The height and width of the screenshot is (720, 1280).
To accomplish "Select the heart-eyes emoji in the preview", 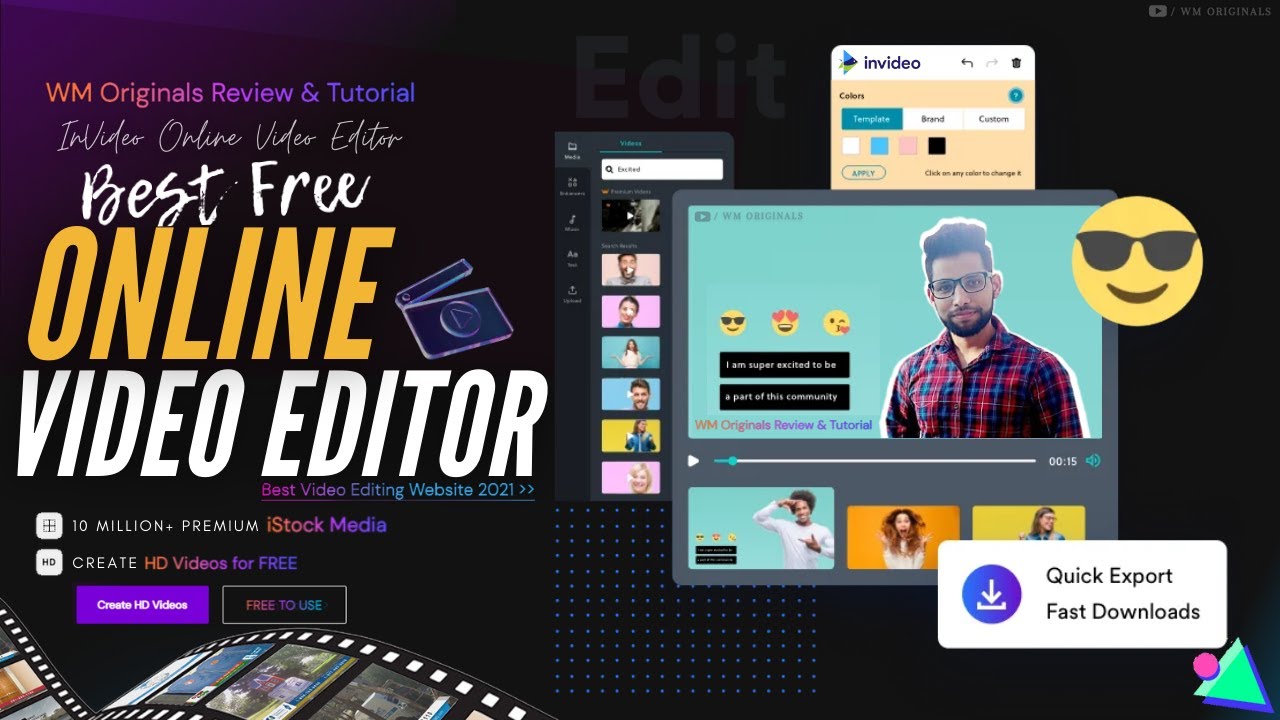I will (785, 323).
